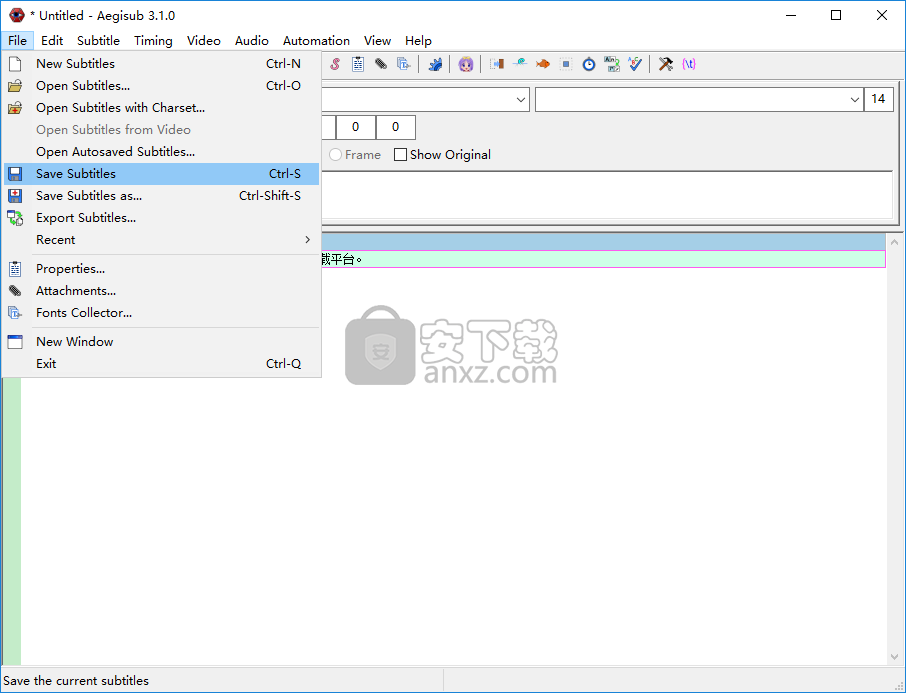Choose New Window menu entry
This screenshot has width=906, height=693.
pos(161,342)
